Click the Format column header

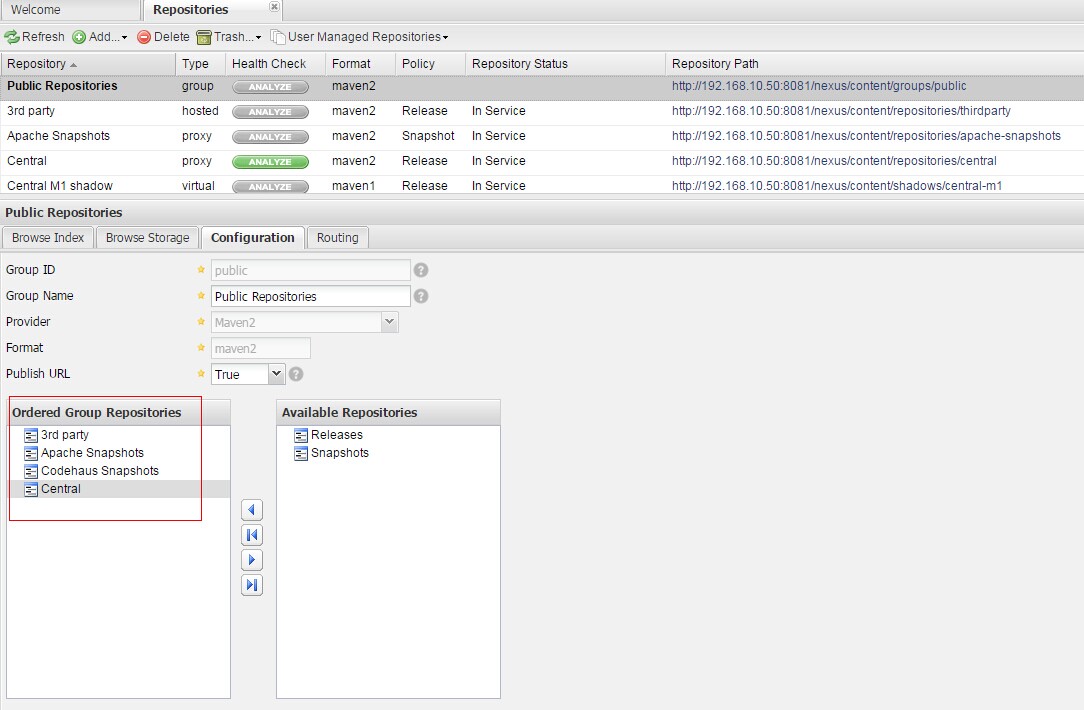[x=360, y=64]
